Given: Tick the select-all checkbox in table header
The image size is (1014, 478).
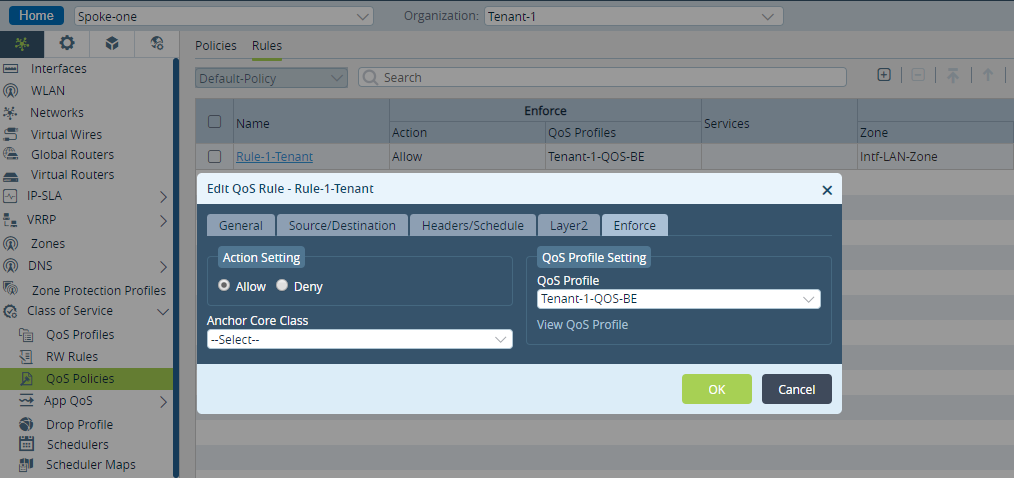Looking at the screenshot, I should tap(215, 122).
